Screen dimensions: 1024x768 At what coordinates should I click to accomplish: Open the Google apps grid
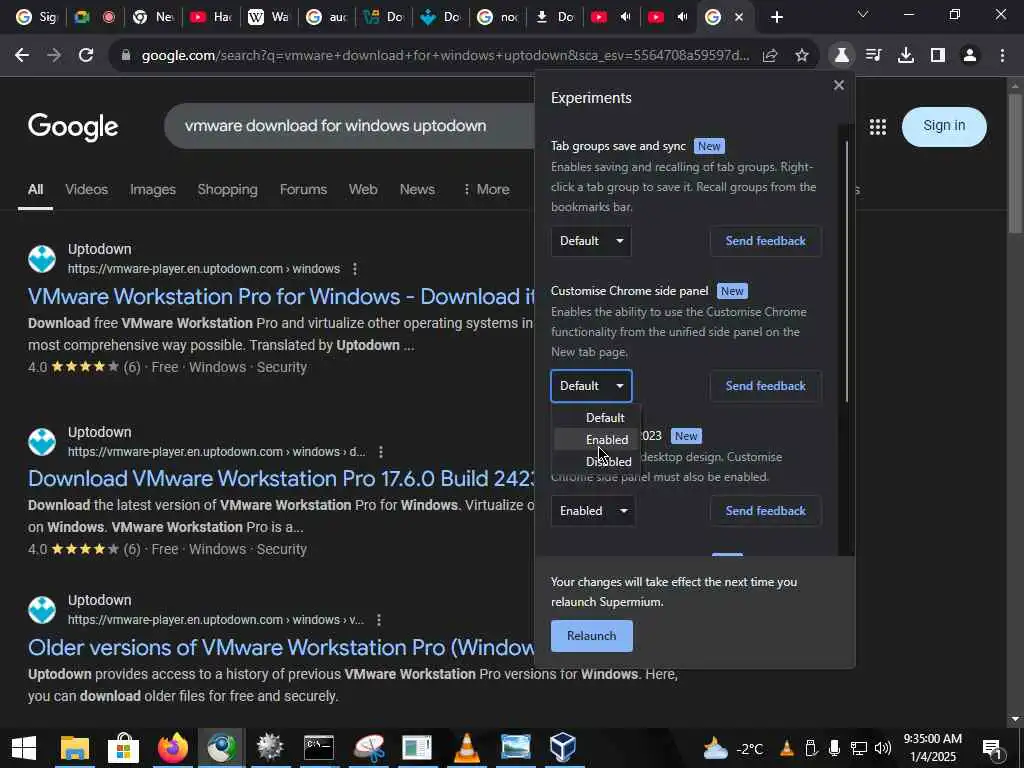coord(878,127)
